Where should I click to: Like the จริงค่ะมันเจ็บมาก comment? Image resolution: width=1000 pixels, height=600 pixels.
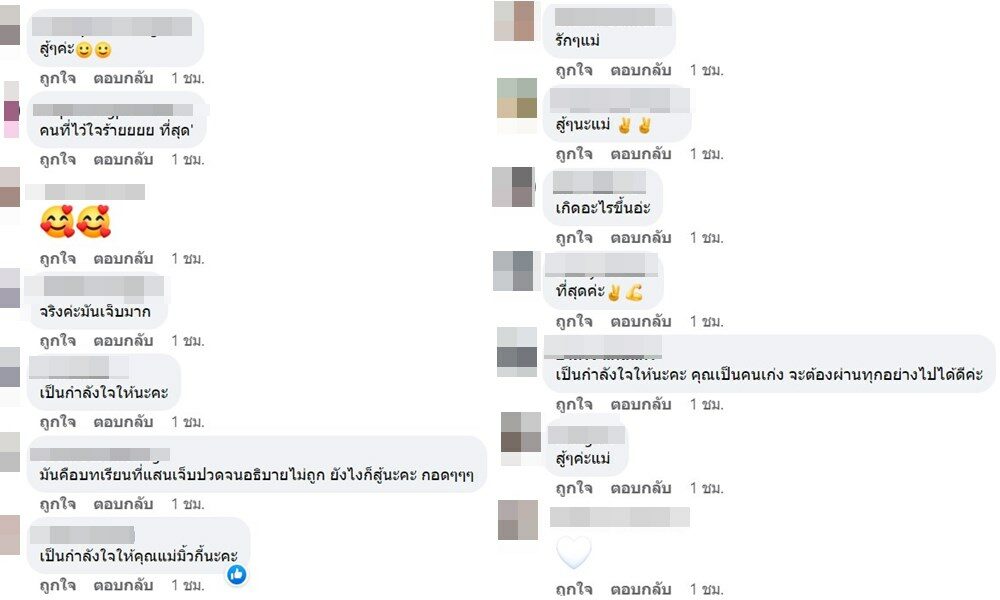[x=57, y=340]
